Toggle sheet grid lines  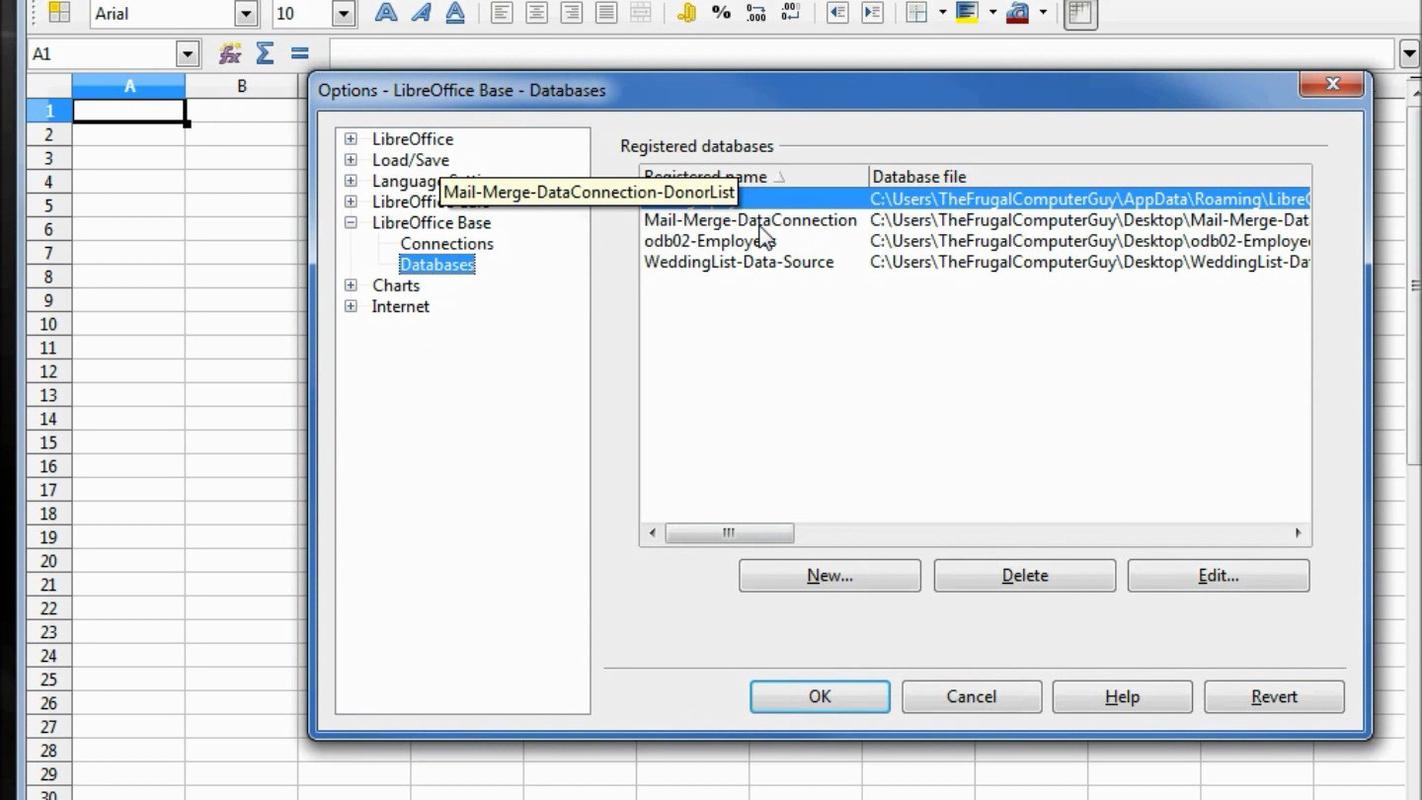click(x=1080, y=13)
